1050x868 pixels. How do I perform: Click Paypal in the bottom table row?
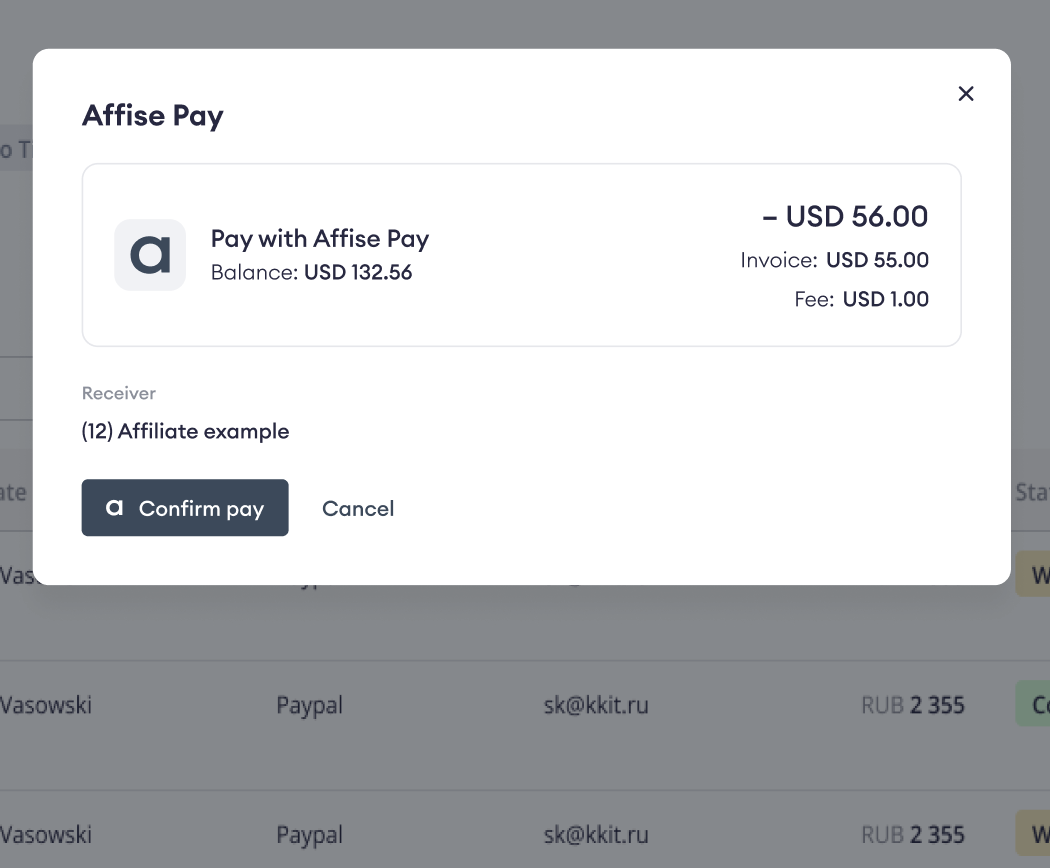(x=309, y=834)
